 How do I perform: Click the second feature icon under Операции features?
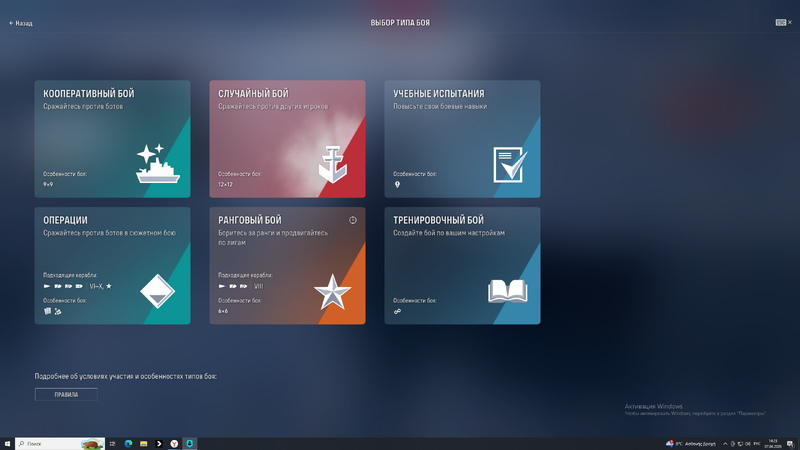tap(58, 311)
